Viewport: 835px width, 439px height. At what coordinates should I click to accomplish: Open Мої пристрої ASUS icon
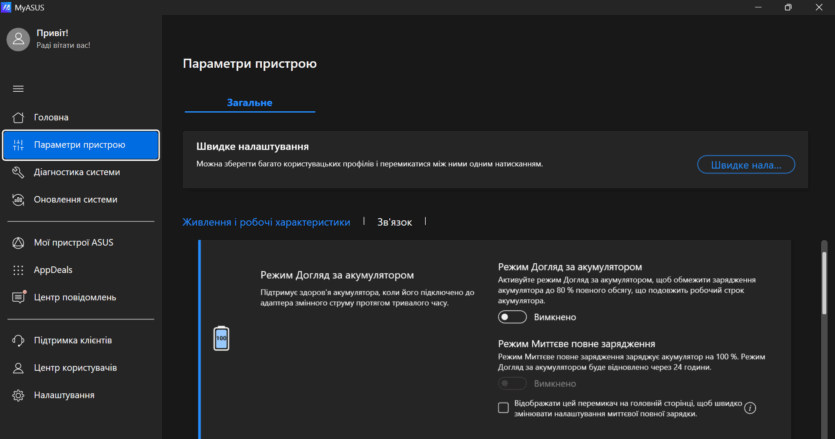(x=17, y=242)
